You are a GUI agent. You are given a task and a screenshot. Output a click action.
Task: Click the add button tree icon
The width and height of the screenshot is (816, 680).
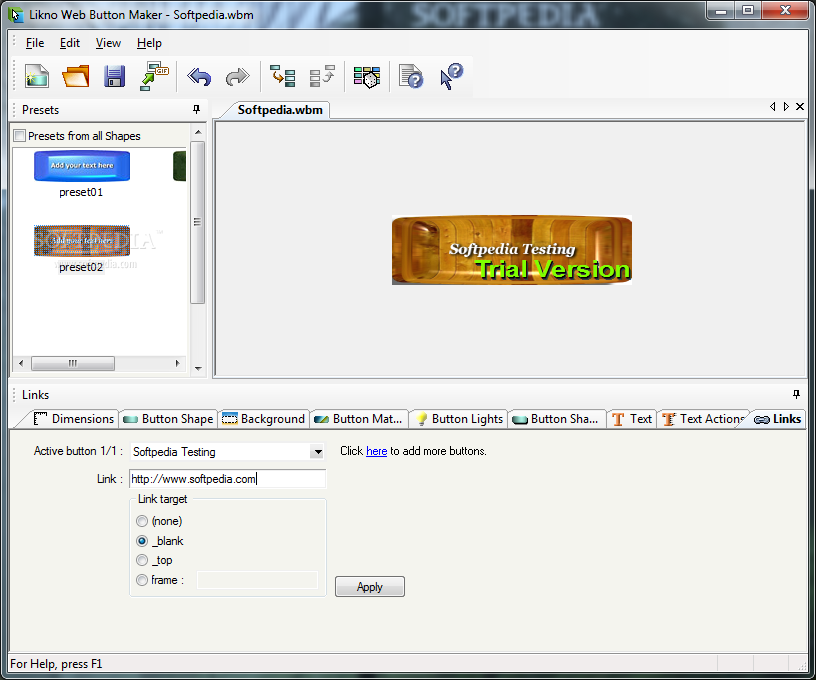[283, 76]
